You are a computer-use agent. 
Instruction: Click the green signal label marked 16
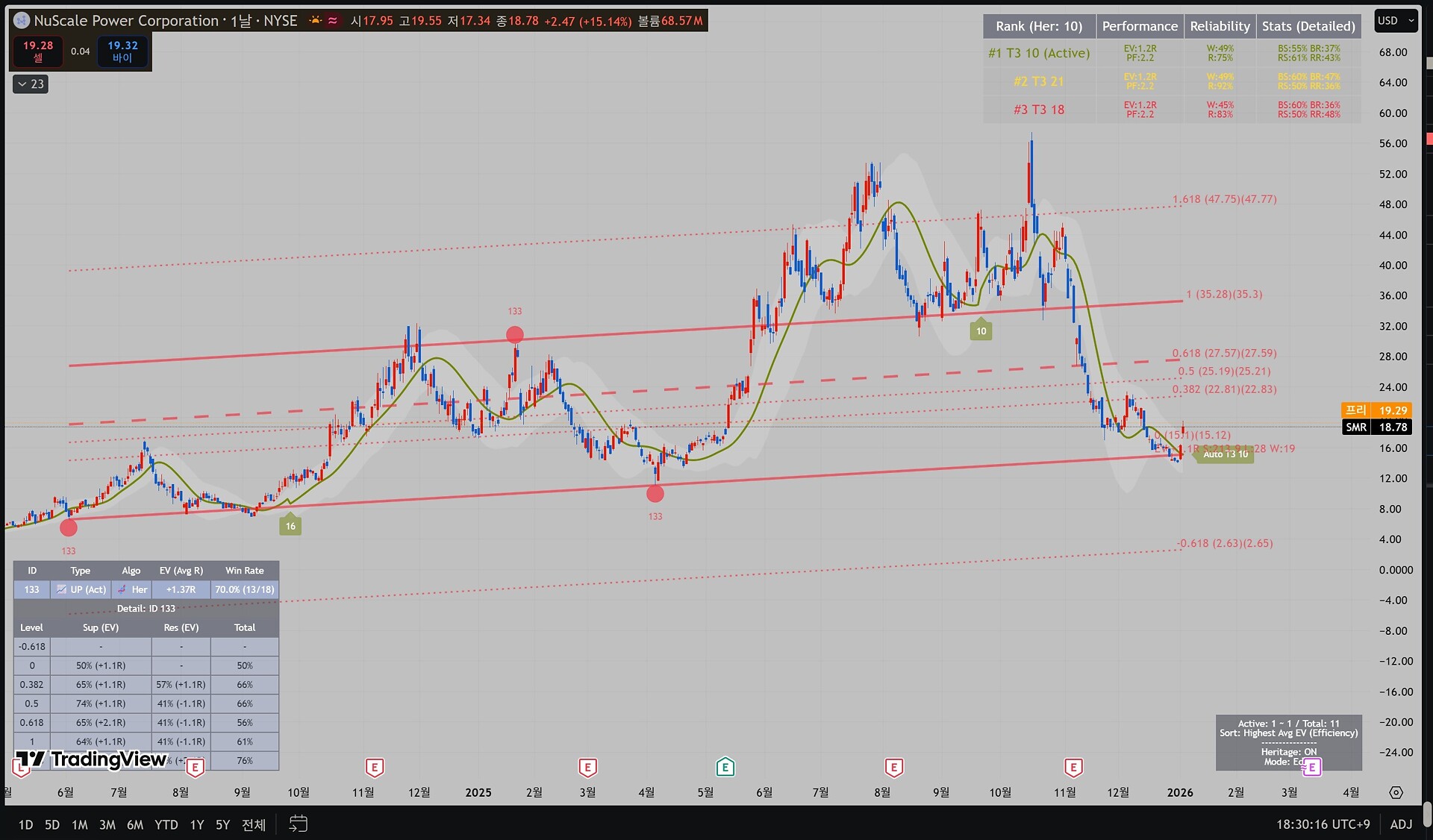tap(290, 524)
